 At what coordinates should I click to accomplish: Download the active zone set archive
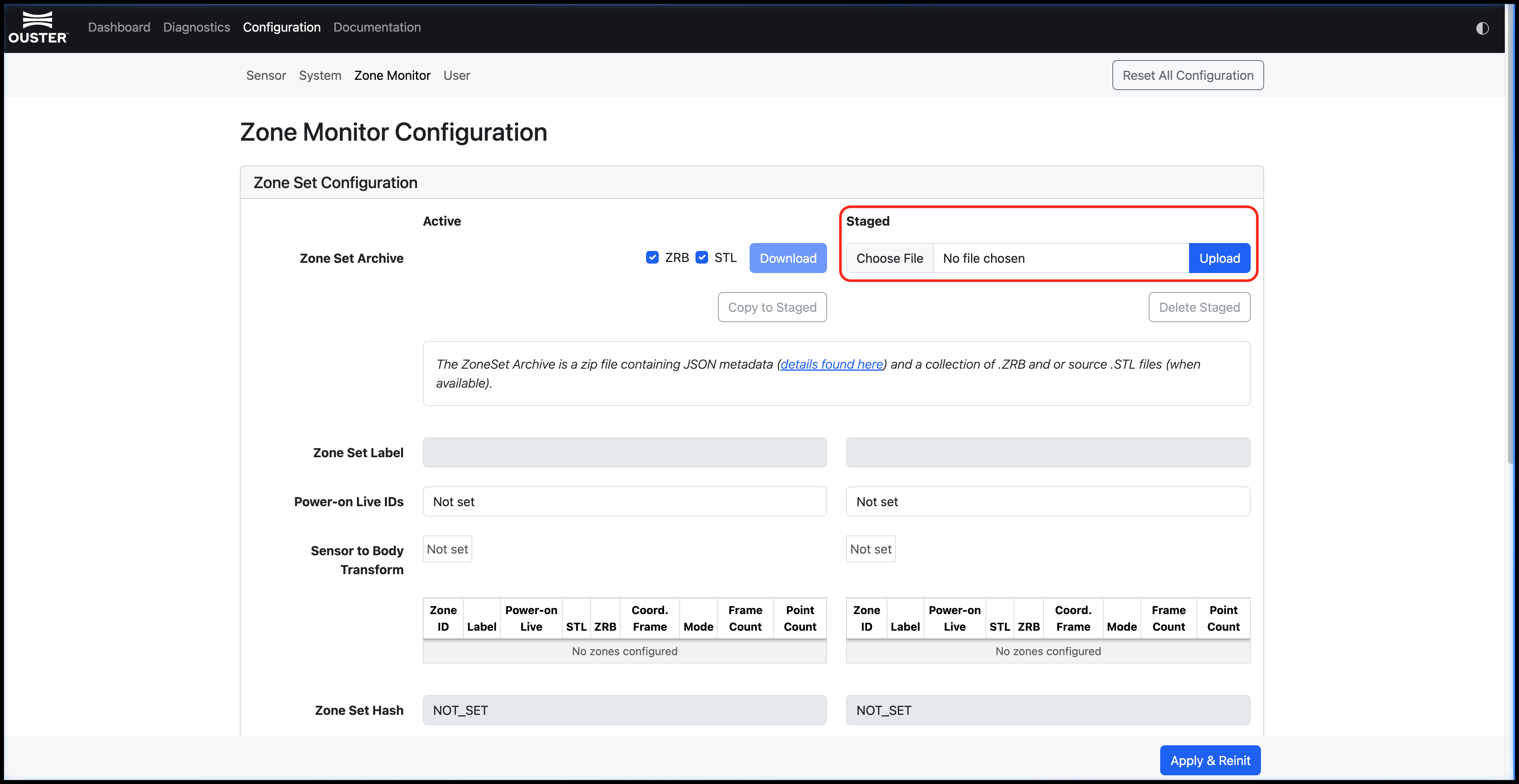tap(788, 258)
